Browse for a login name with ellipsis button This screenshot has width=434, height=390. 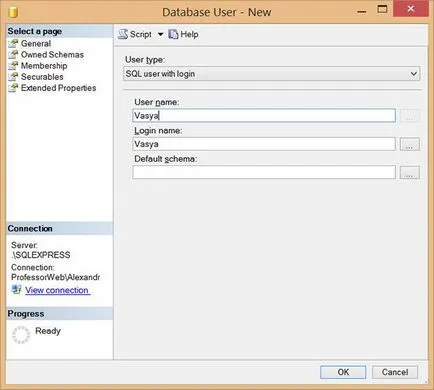(x=410, y=144)
